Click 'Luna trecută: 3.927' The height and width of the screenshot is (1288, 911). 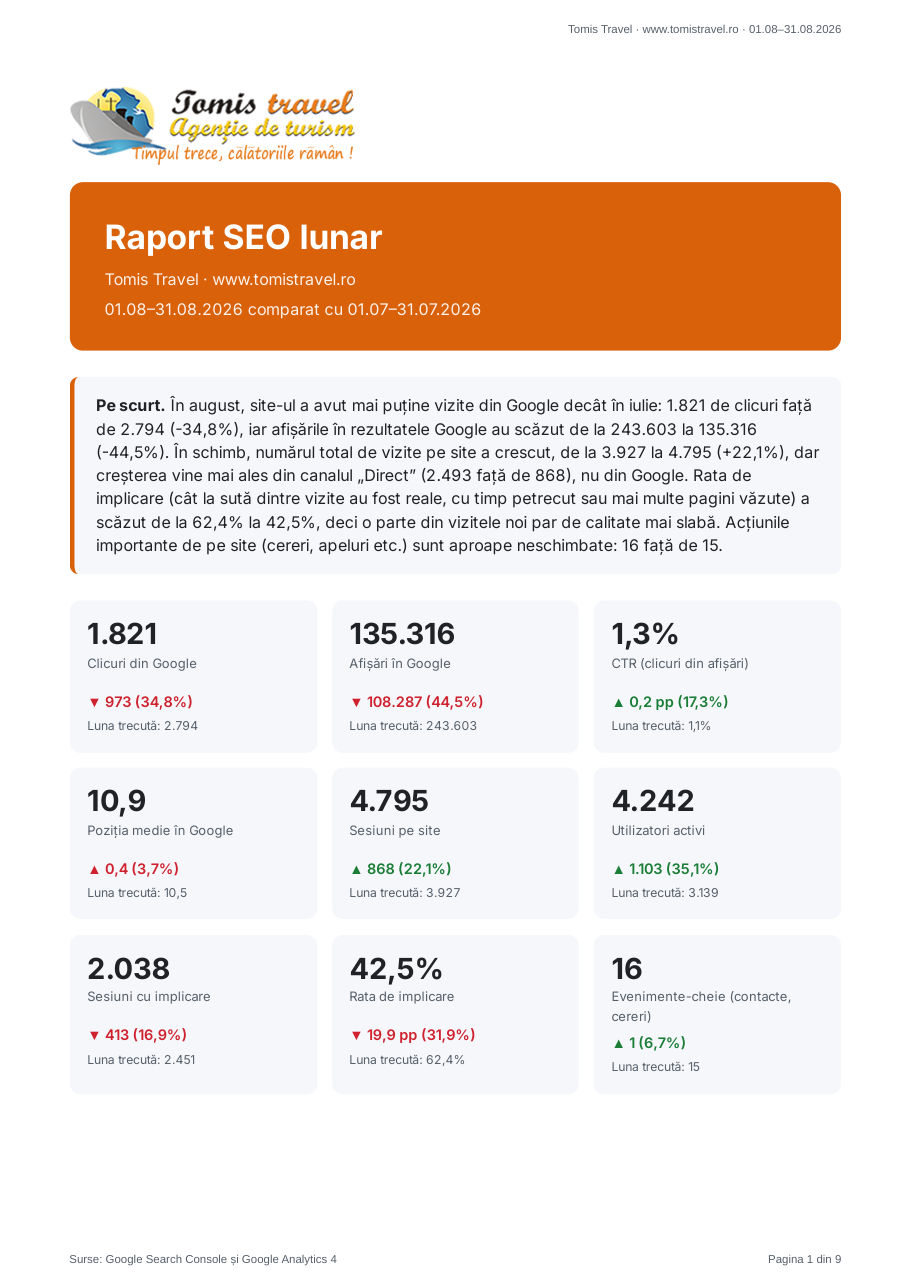405,893
